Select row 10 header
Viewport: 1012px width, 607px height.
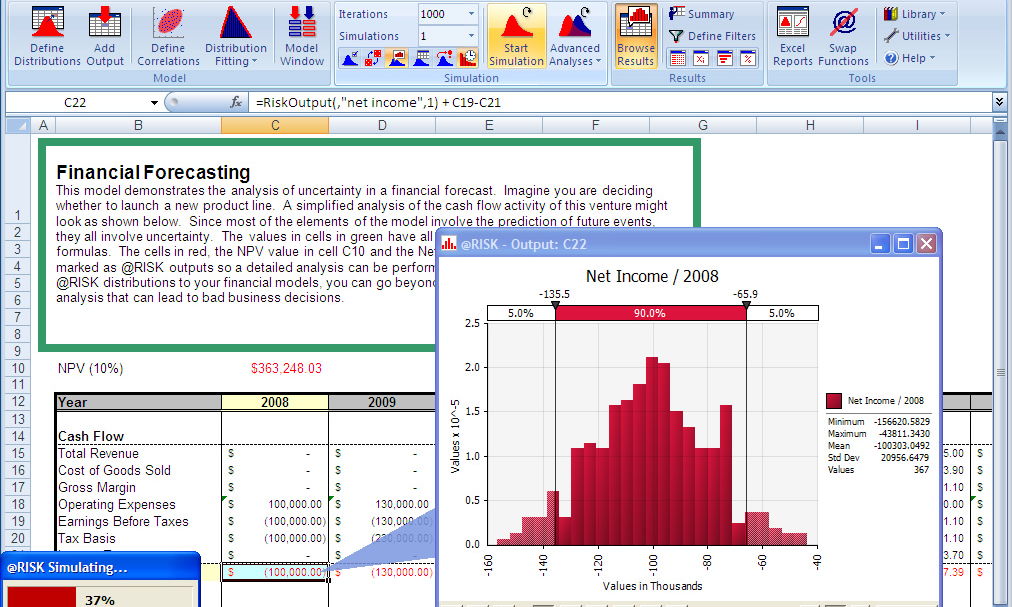point(17,368)
